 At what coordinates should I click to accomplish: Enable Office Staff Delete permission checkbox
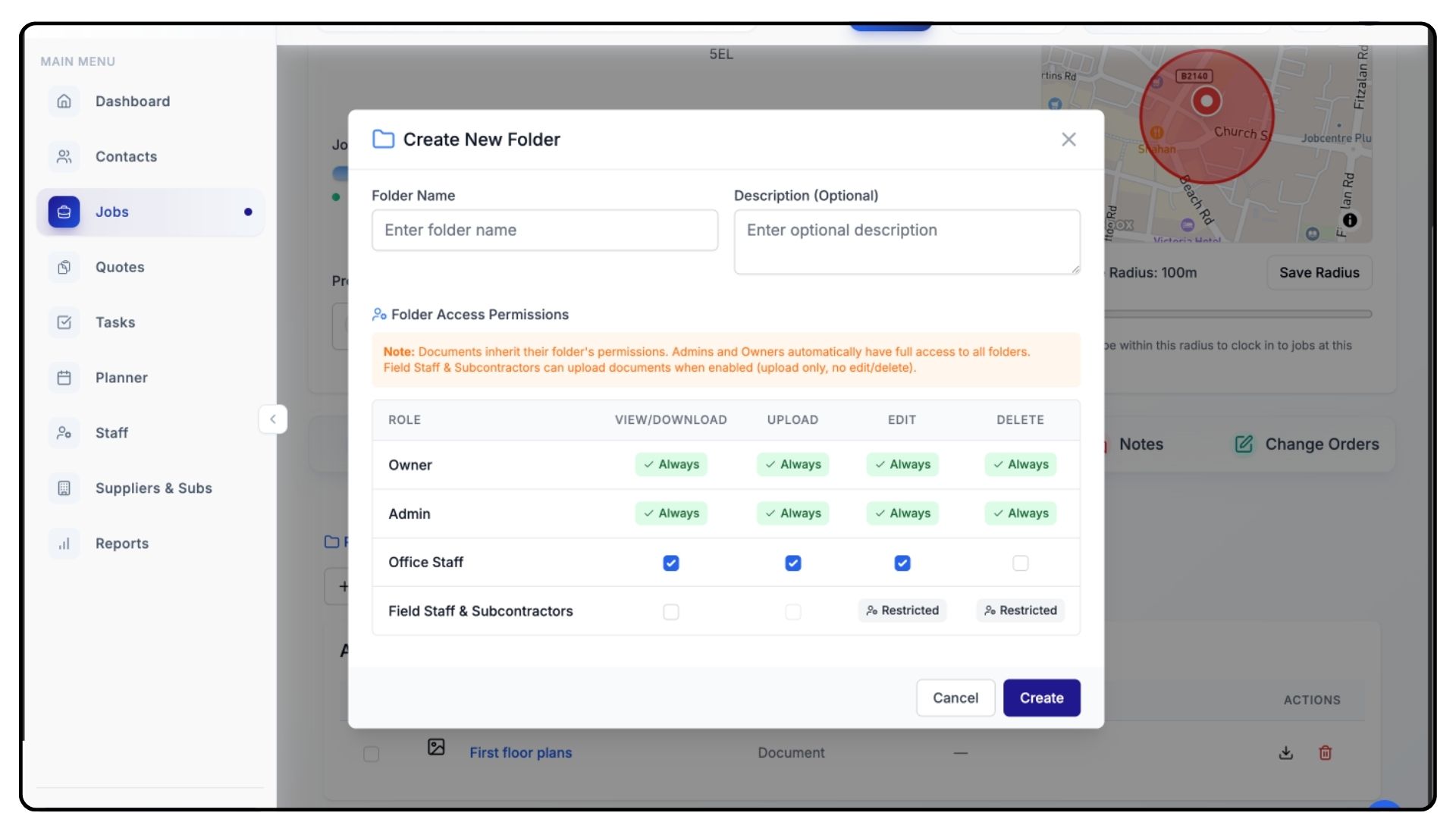click(1021, 563)
